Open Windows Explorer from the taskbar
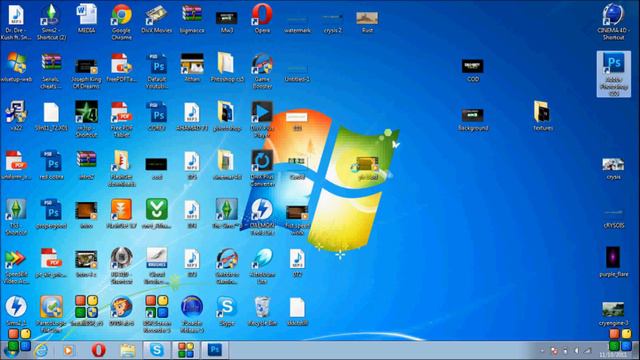Screen dimensions: 640x360 tap(127, 350)
